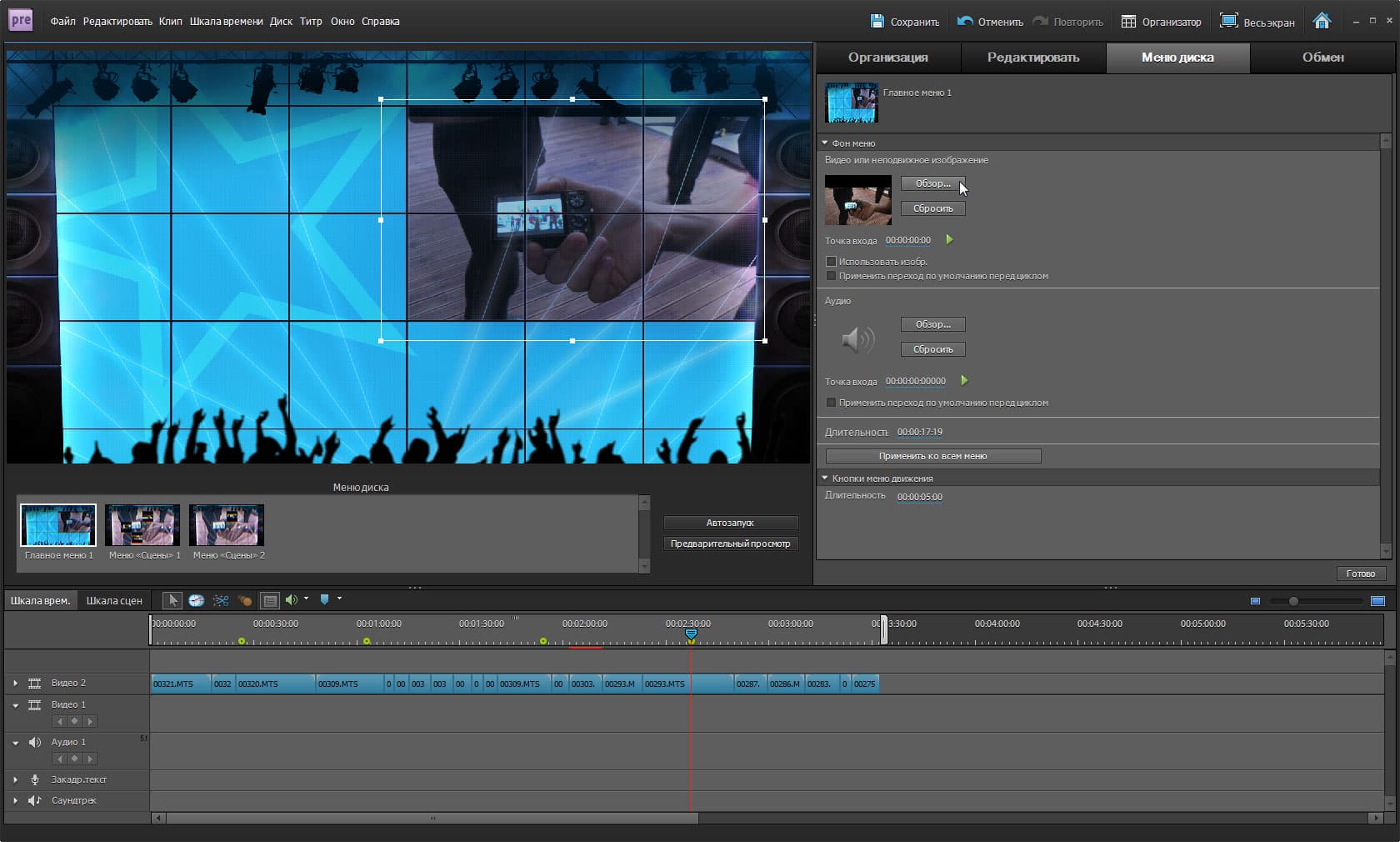1400x842 pixels.
Task: Open the 'Титр' menu
Action: pos(311,22)
